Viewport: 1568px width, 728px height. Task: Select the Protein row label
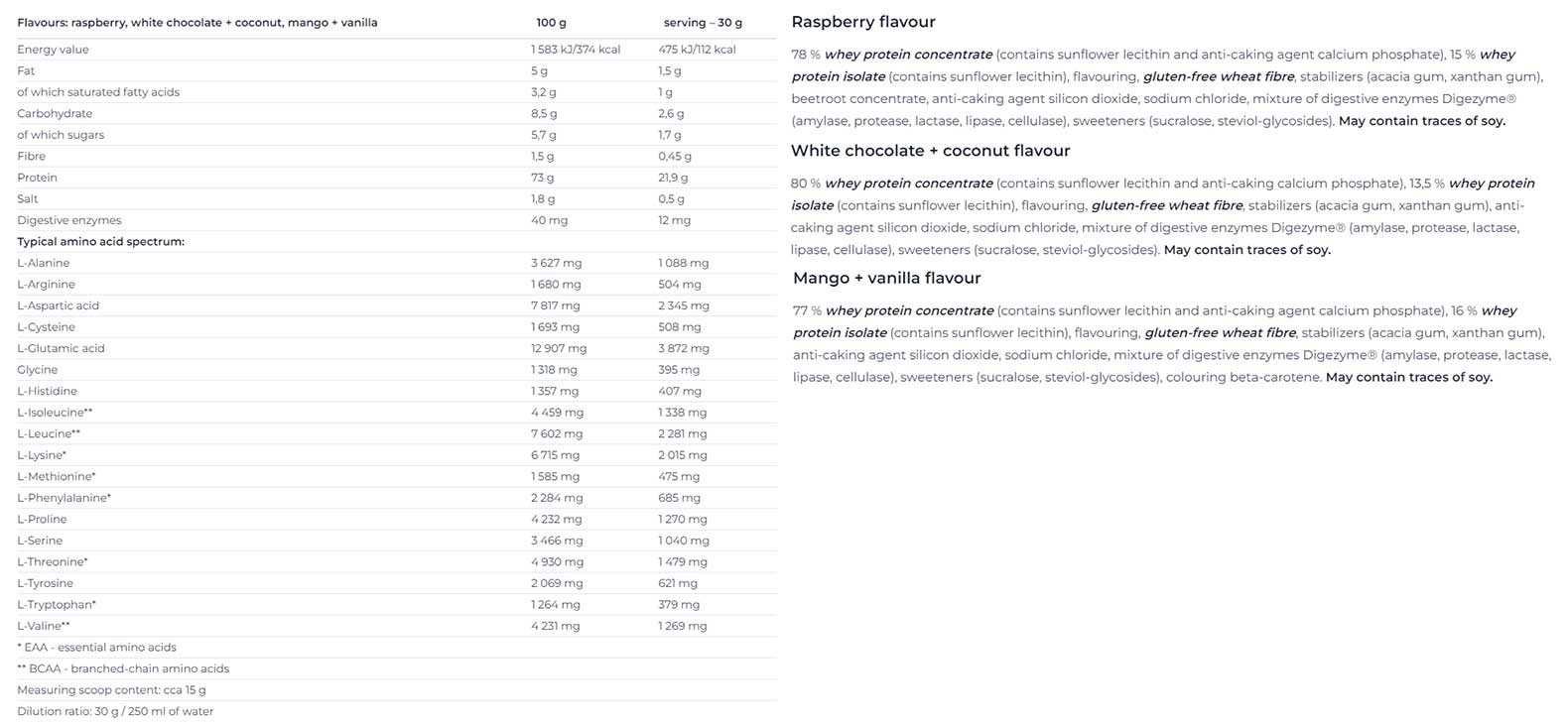pos(37,178)
